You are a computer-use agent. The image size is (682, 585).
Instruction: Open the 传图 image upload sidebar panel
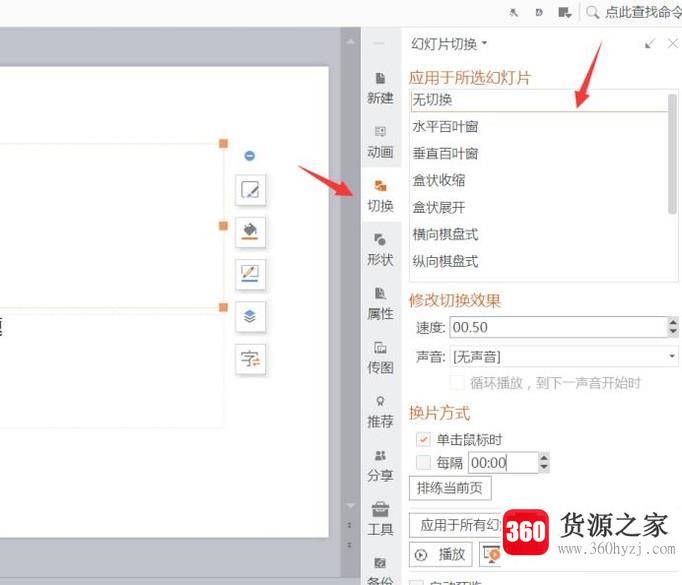click(x=380, y=358)
